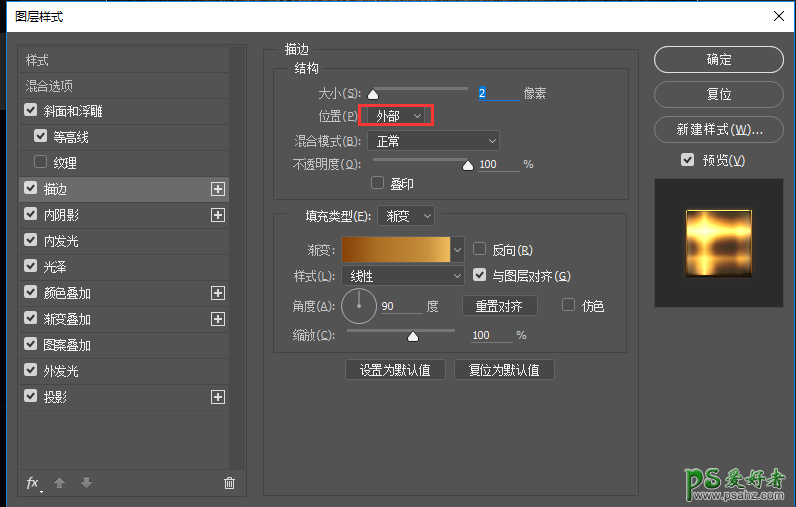796x507 pixels.
Task: Open the 混合模式 blend mode dropdown
Action: click(433, 141)
